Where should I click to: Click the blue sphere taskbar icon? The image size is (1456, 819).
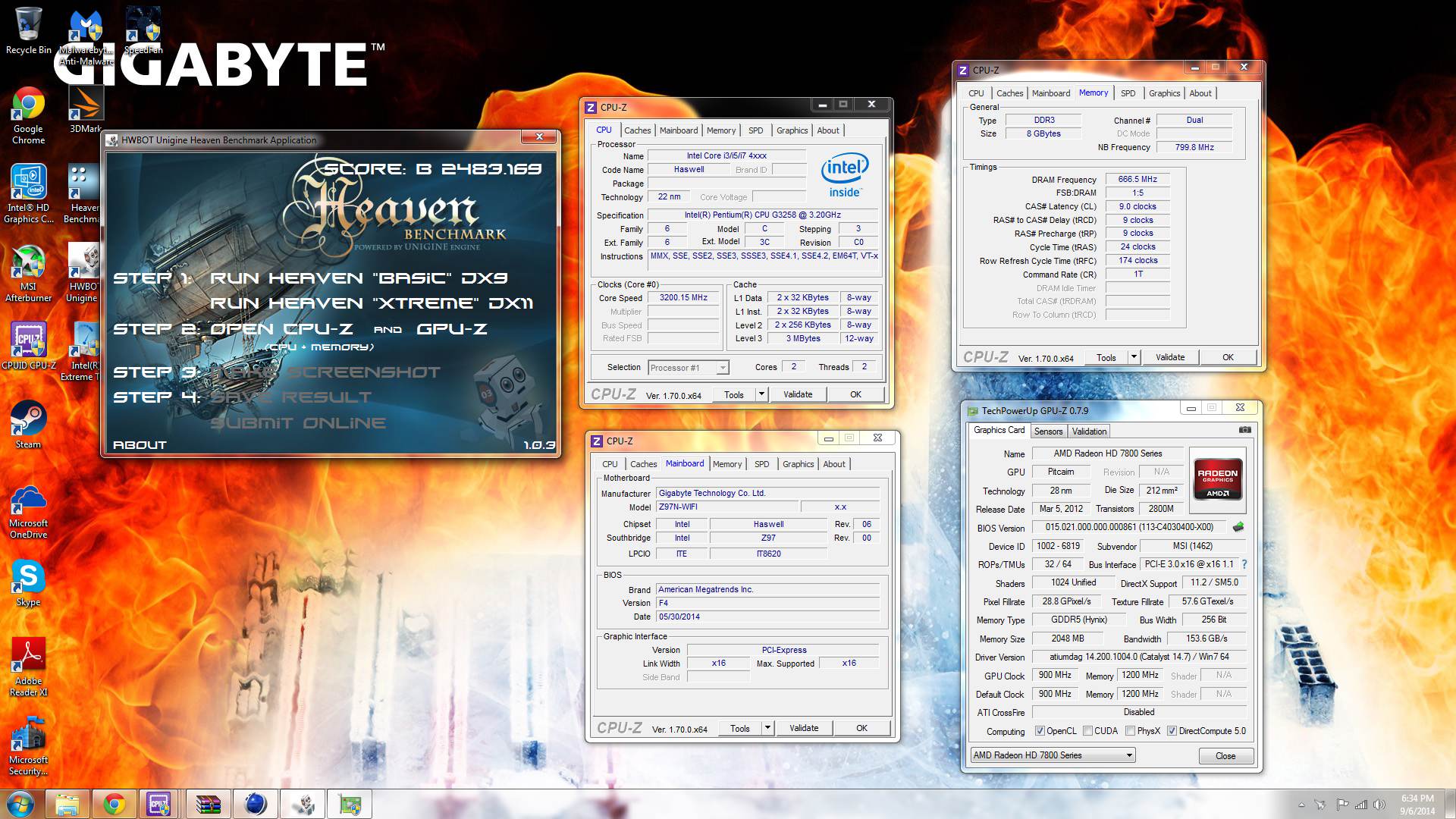tap(256, 804)
